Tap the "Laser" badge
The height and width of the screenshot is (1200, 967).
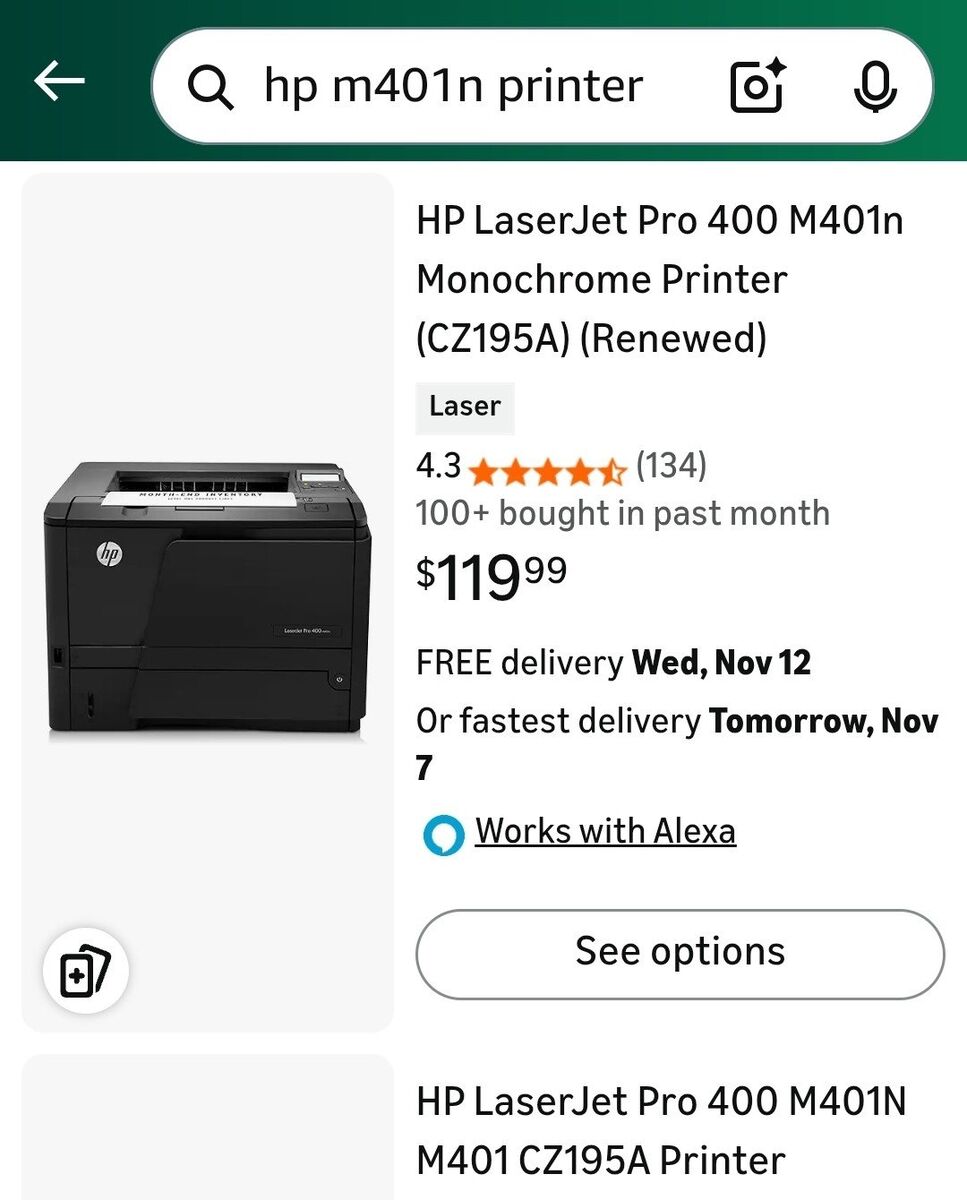click(465, 407)
